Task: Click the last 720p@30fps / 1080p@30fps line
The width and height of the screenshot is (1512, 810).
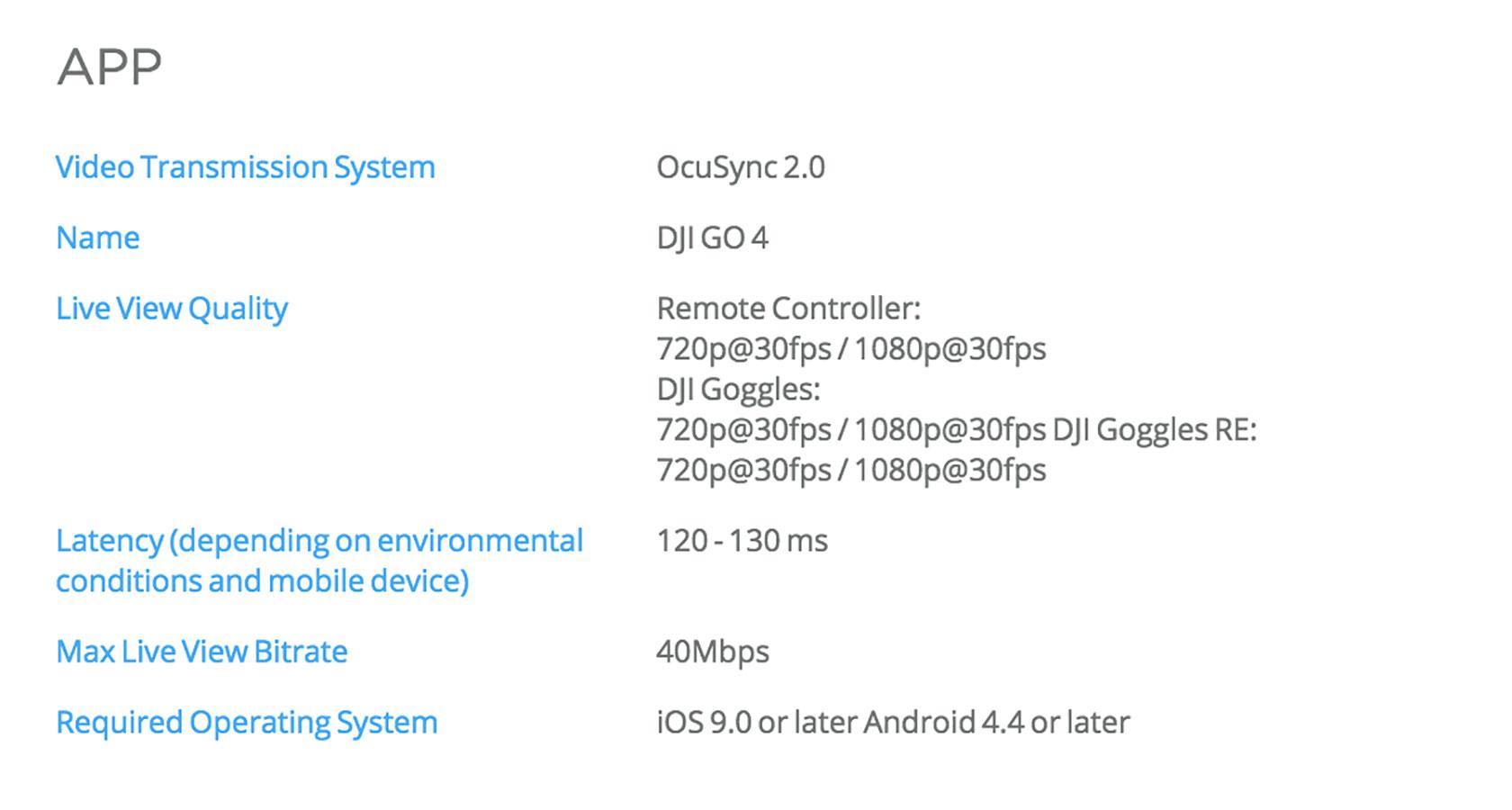Action: pyautogui.click(x=850, y=471)
